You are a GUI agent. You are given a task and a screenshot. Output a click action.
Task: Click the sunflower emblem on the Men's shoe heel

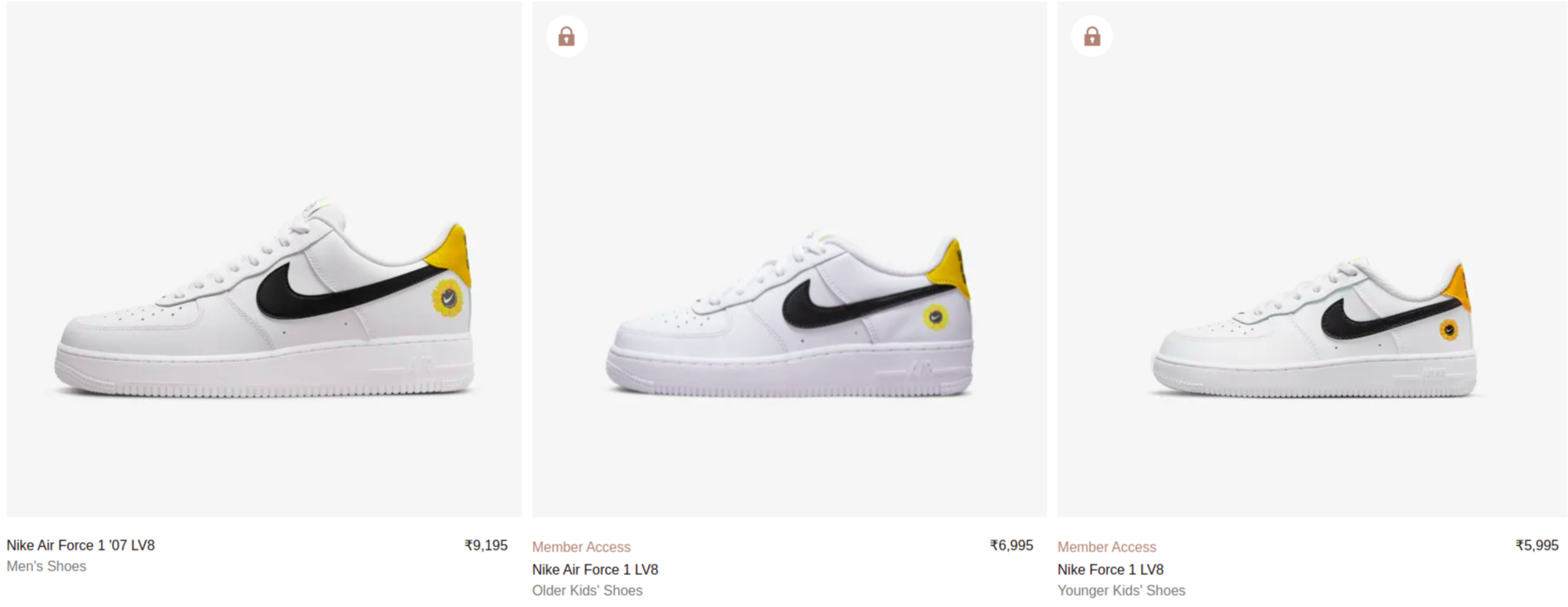tap(448, 298)
